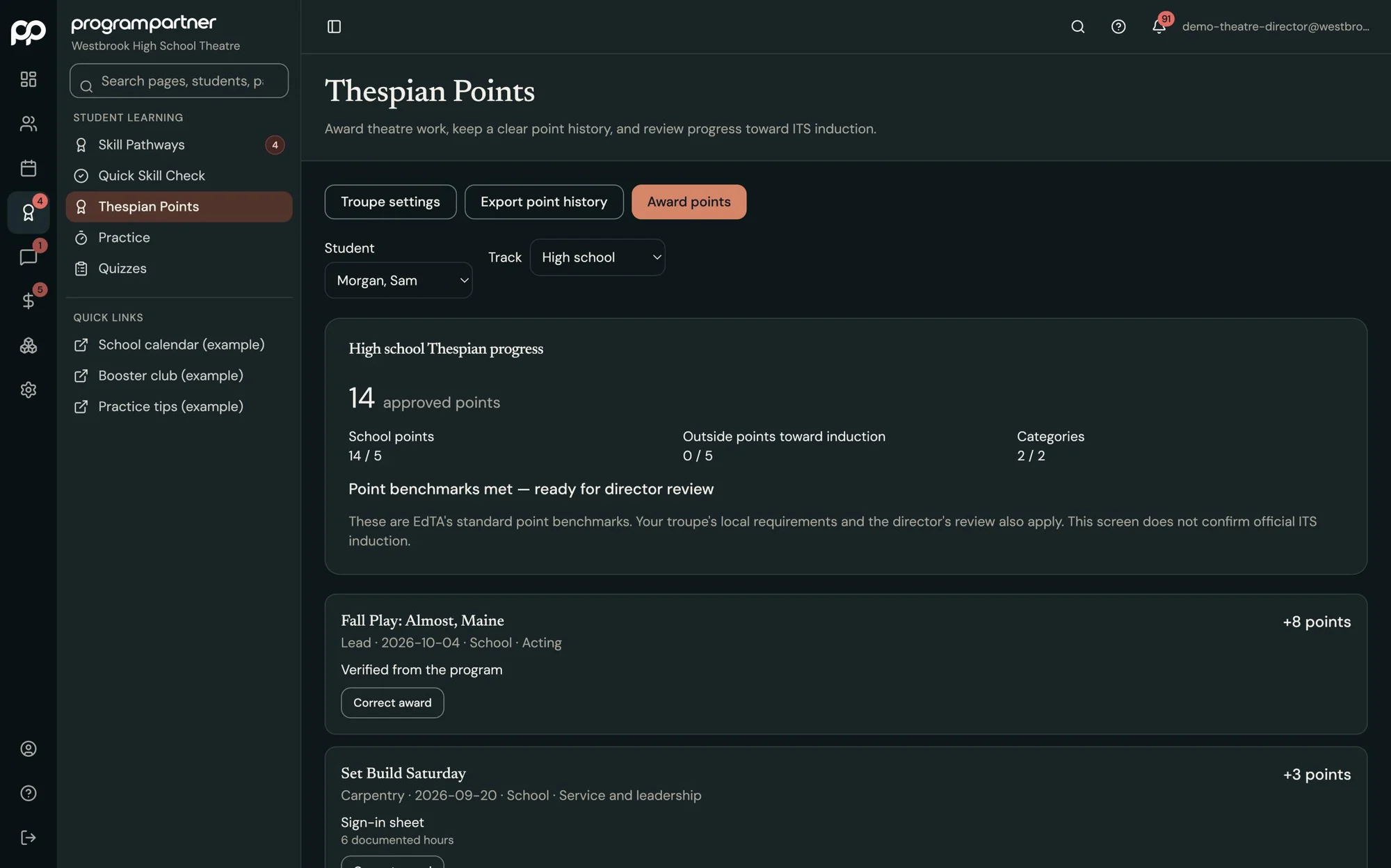Click the Set Build Saturday title

[403, 773]
